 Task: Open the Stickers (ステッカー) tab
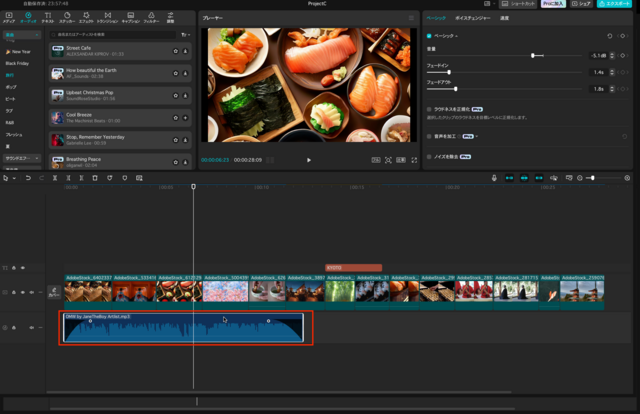click(67, 18)
